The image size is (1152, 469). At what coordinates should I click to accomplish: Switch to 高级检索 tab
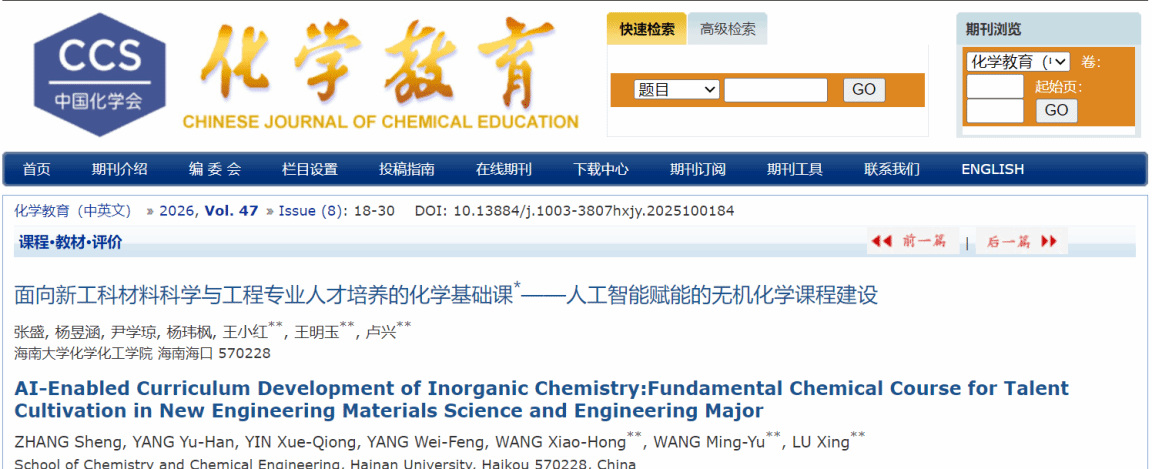(x=727, y=29)
